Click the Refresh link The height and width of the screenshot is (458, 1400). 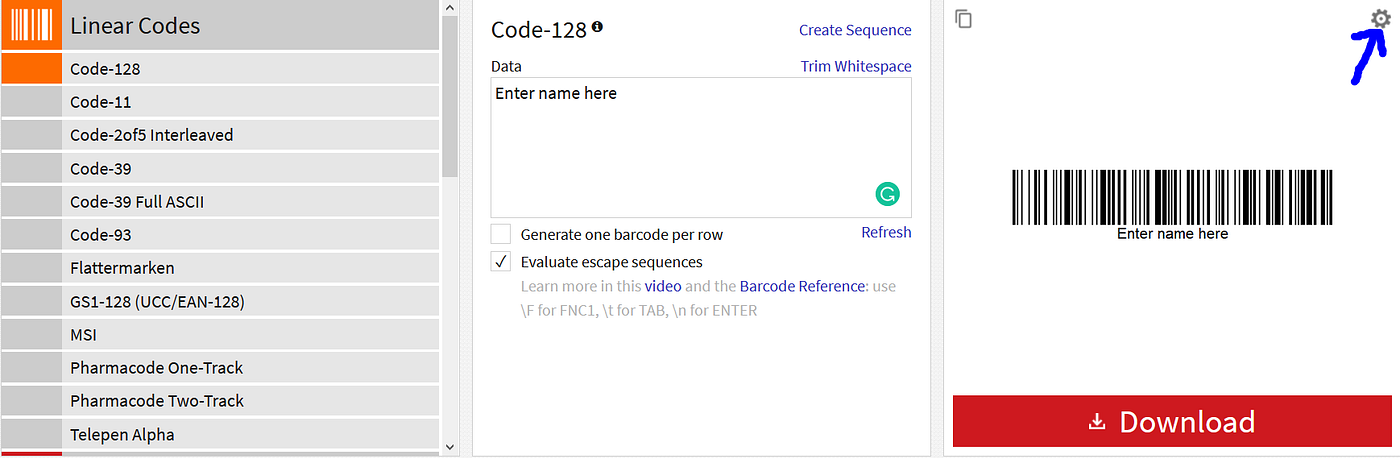[x=886, y=232]
